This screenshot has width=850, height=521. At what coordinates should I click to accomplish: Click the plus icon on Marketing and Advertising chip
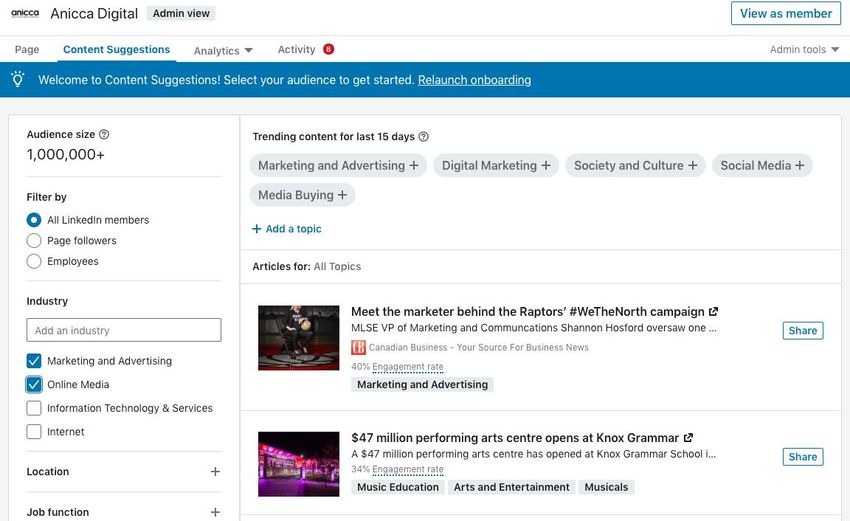[x=414, y=165]
